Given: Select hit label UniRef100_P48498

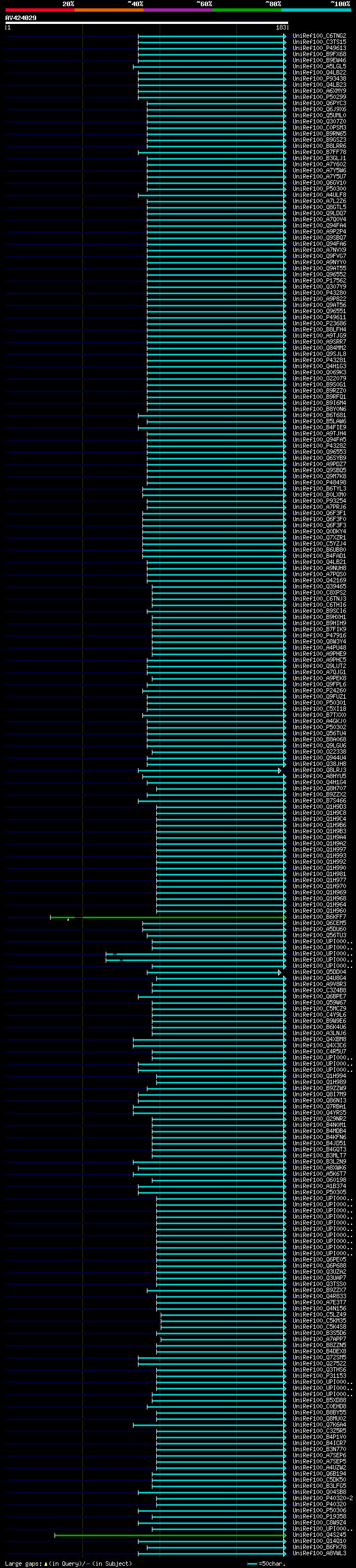Looking at the screenshot, I should point(319,482).
